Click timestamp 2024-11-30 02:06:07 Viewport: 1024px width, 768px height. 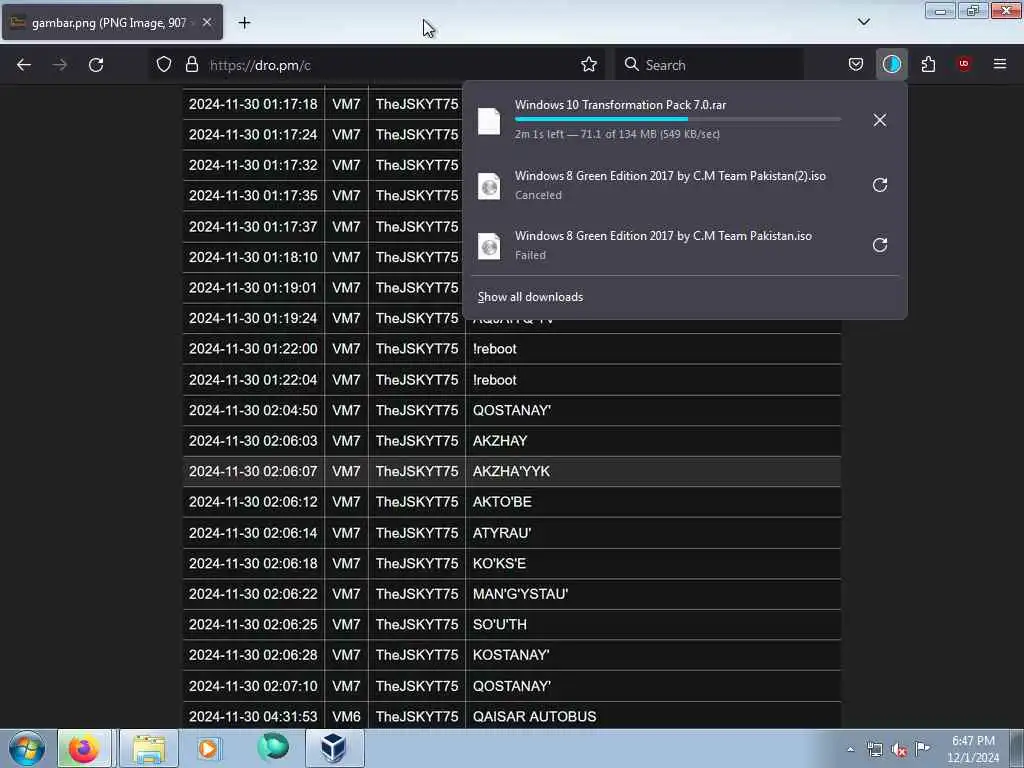[x=253, y=472]
